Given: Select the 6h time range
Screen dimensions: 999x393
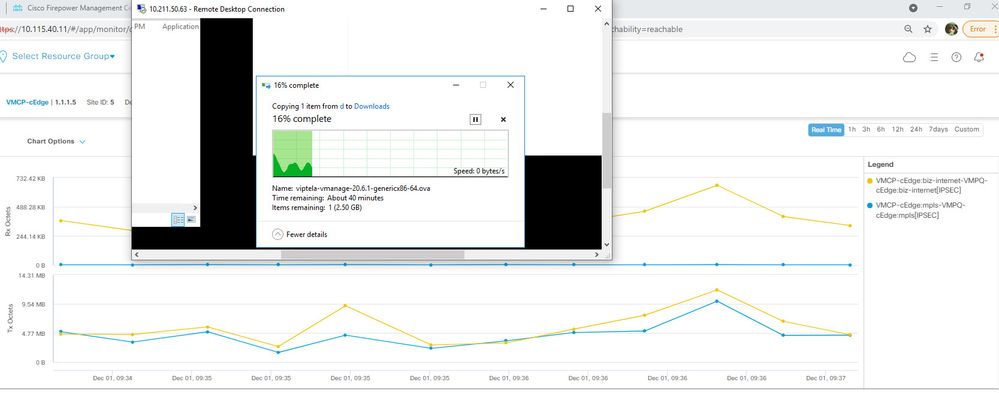Looking at the screenshot, I should pos(880,129).
